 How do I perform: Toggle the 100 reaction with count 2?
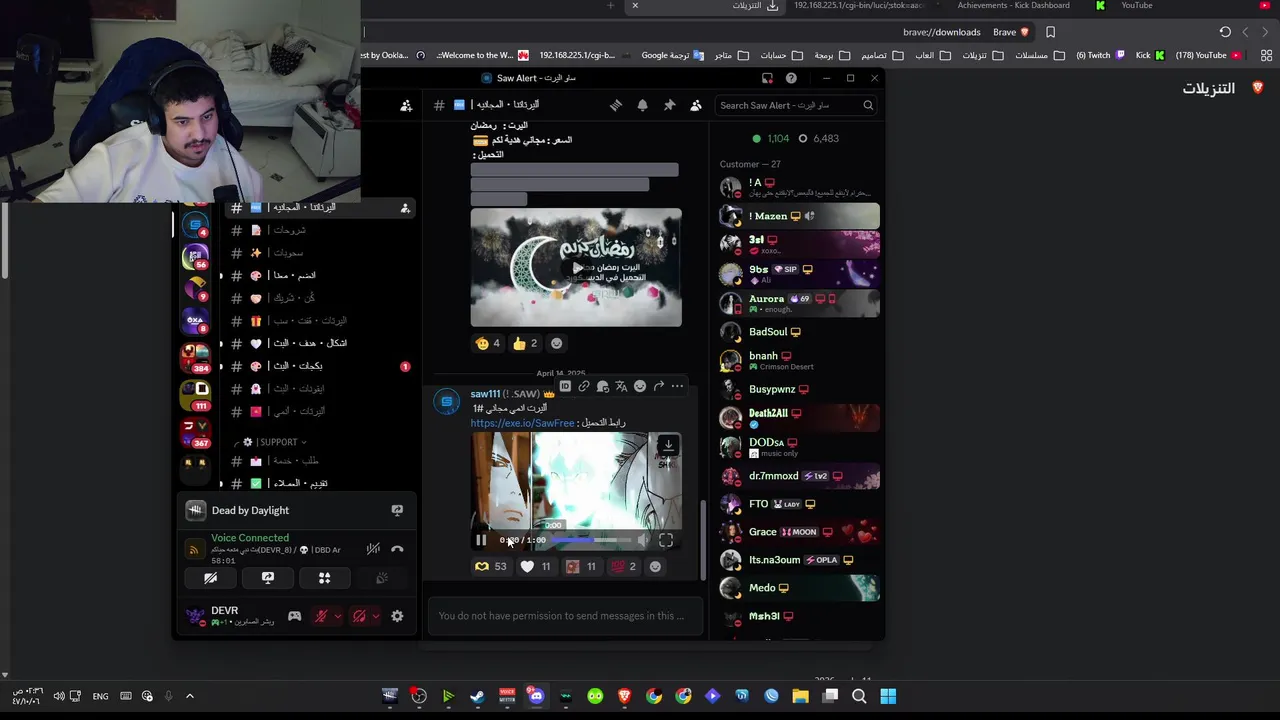623,566
